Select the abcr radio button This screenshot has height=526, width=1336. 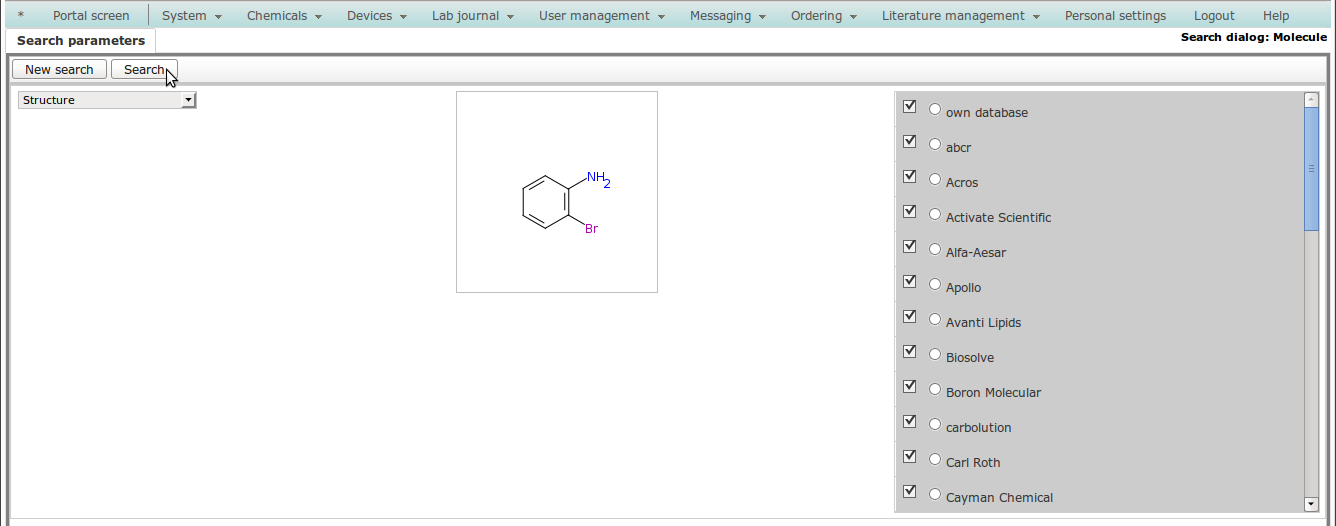point(935,144)
